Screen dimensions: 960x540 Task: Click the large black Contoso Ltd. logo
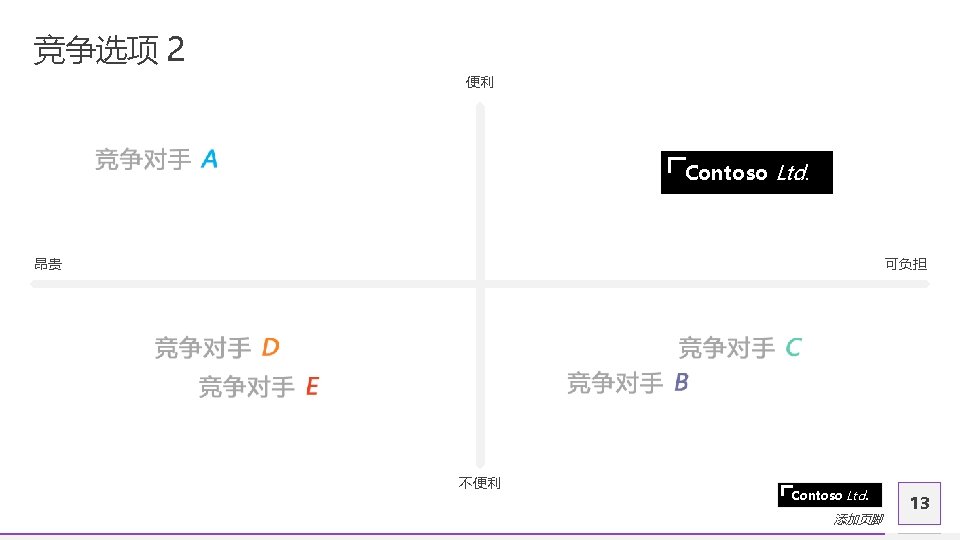(746, 173)
